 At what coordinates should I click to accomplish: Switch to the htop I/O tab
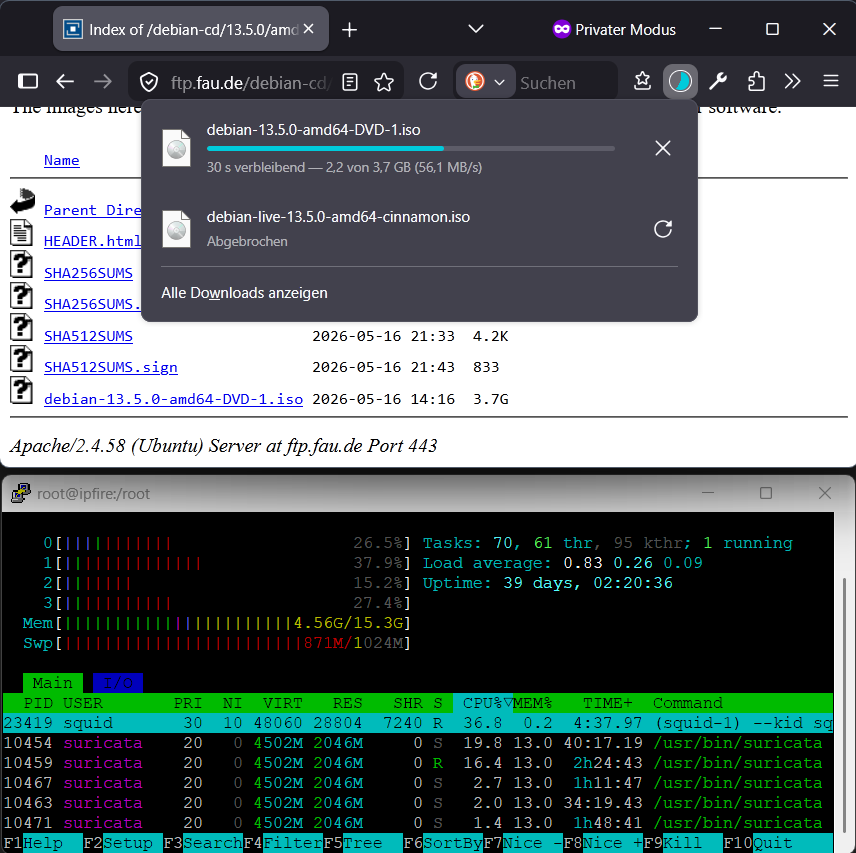(118, 683)
